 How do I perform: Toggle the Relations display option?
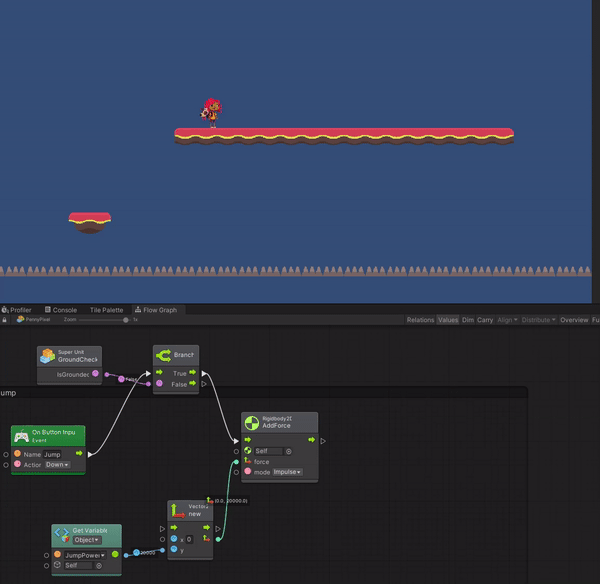click(x=420, y=320)
